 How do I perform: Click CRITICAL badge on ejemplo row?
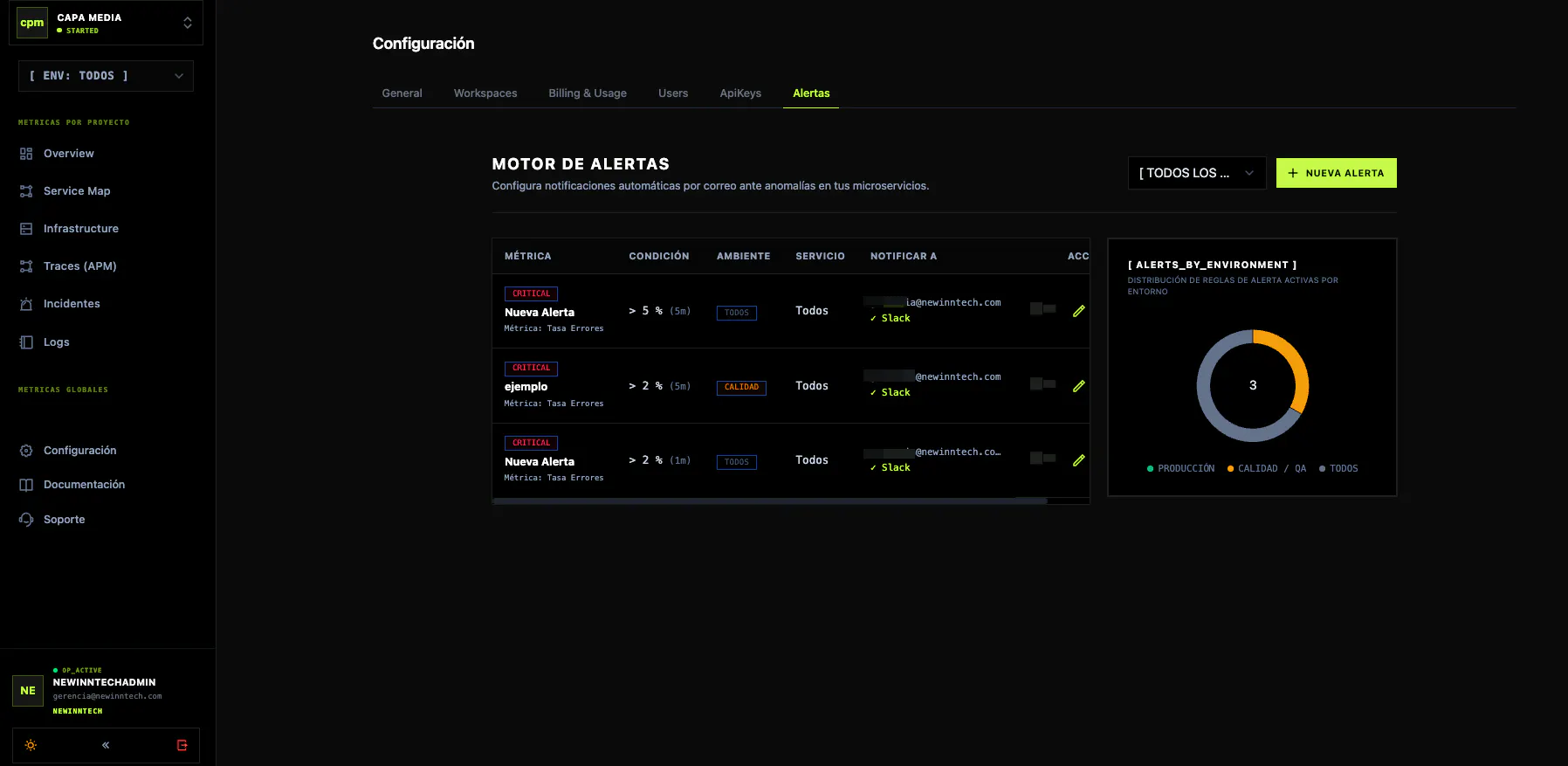click(531, 369)
